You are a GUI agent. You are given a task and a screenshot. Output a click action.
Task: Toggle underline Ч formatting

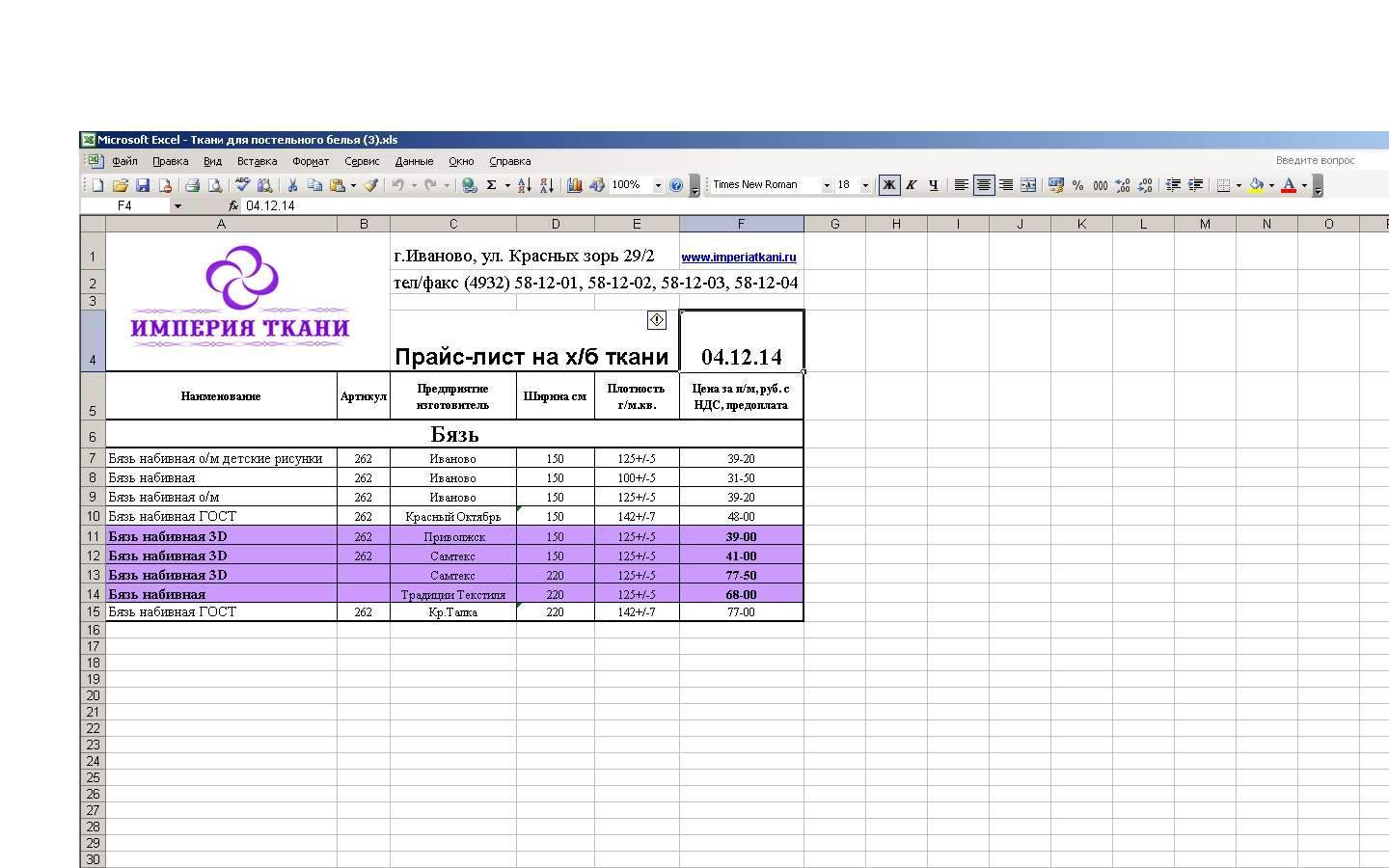coord(933,185)
